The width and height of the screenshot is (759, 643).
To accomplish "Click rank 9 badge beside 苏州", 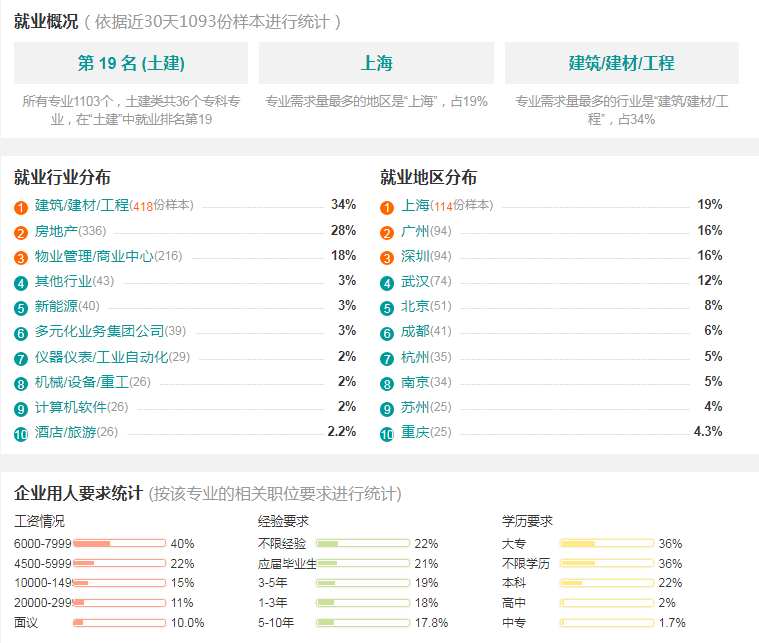I will [387, 409].
